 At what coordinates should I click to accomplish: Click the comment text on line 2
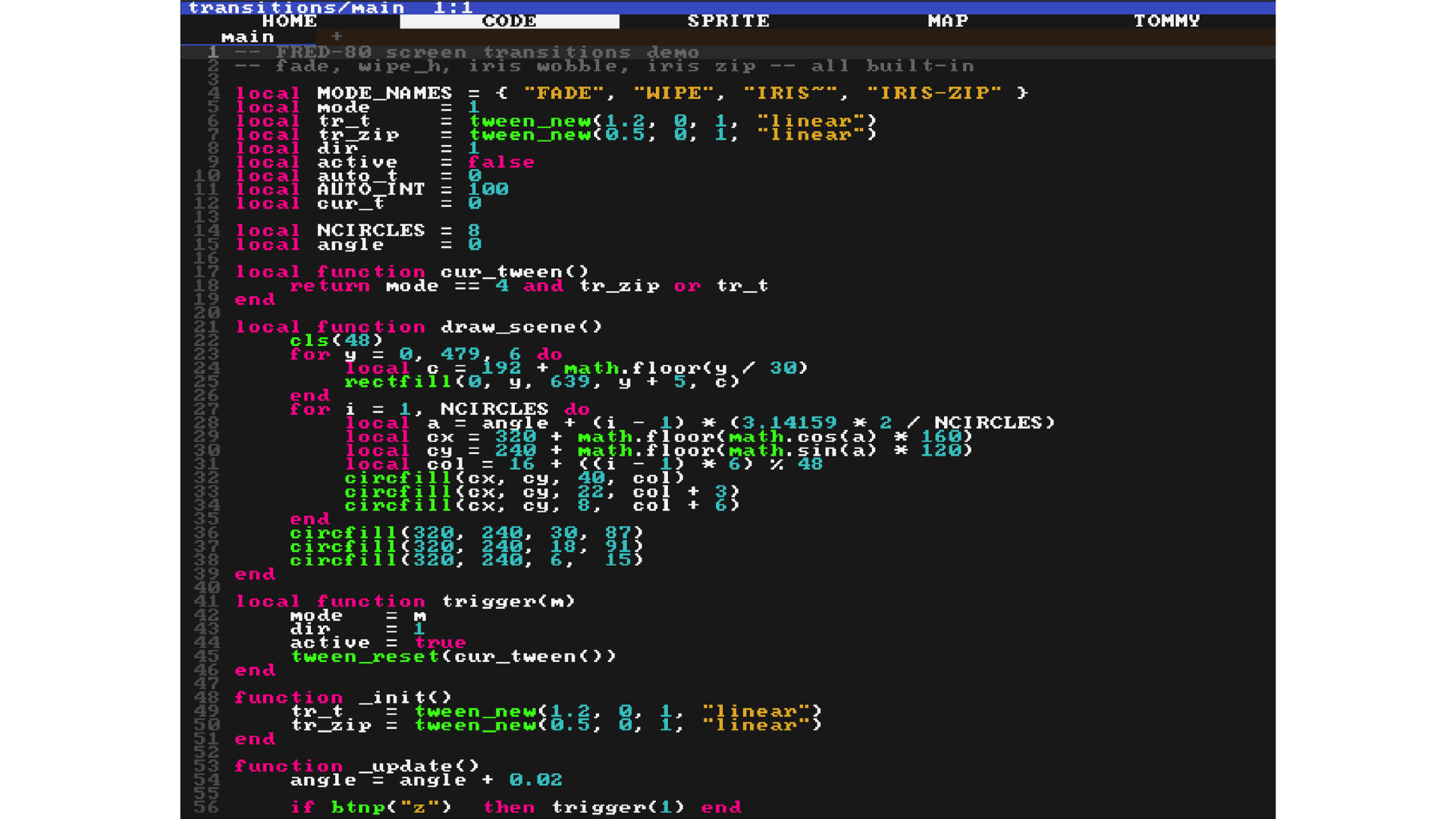[x=604, y=66]
